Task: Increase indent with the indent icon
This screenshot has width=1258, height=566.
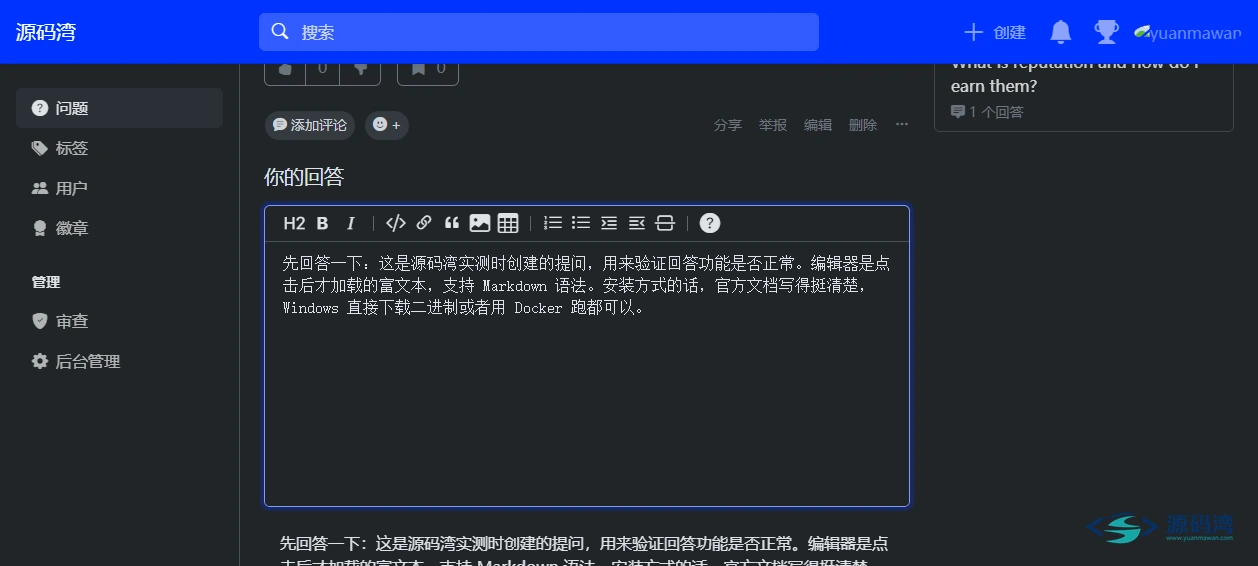Action: [x=609, y=223]
